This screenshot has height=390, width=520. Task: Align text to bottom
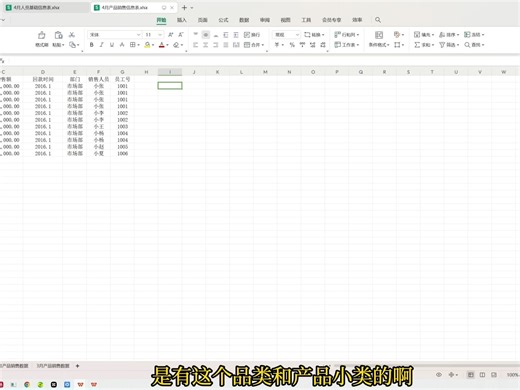point(216,35)
